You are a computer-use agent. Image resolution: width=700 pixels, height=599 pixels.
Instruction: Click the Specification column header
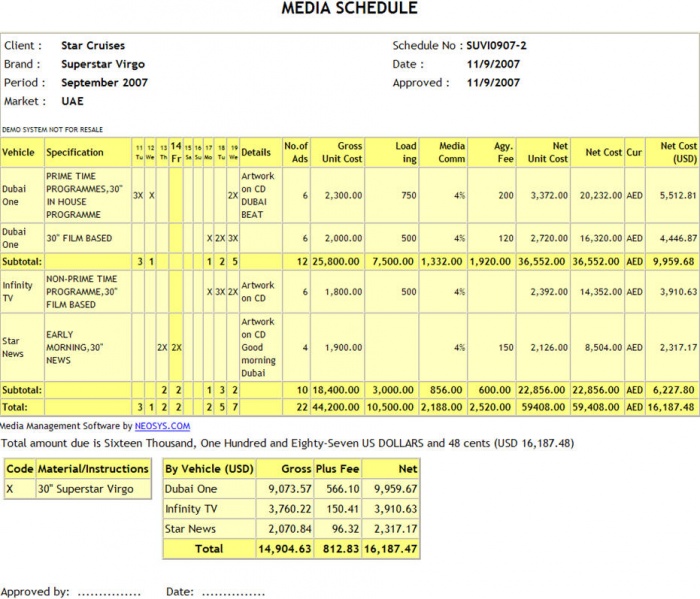(x=88, y=153)
